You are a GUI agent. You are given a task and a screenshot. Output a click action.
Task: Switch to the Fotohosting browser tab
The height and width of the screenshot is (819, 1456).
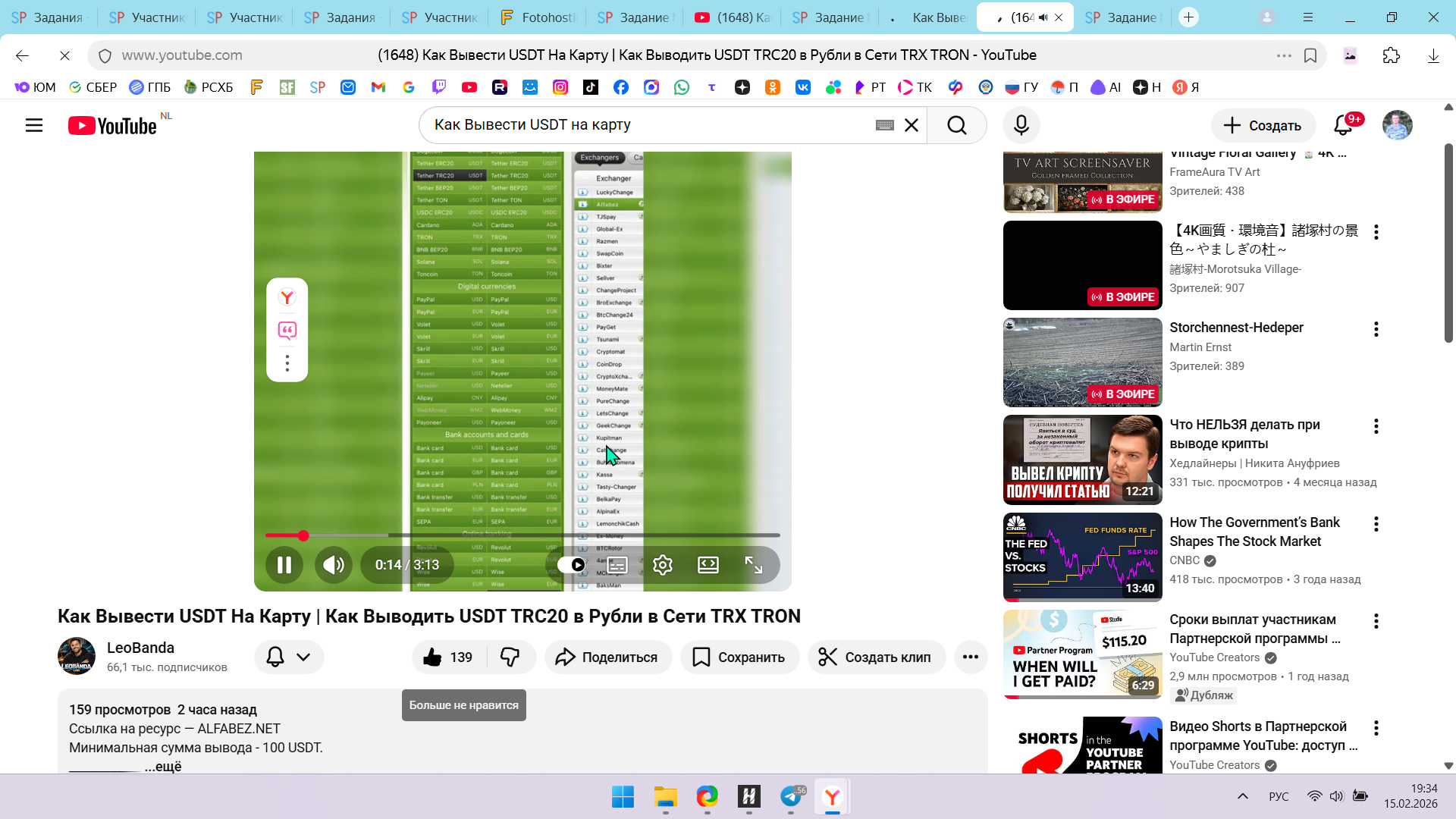538,17
